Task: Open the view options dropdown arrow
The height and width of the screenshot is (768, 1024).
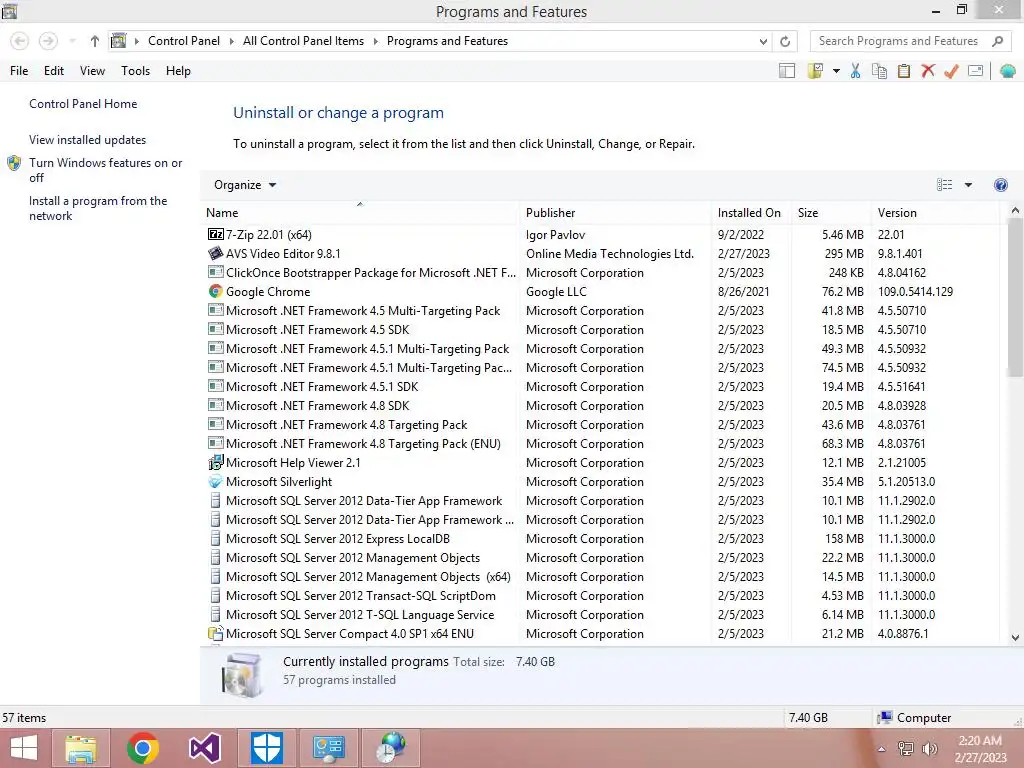Action: (x=968, y=185)
